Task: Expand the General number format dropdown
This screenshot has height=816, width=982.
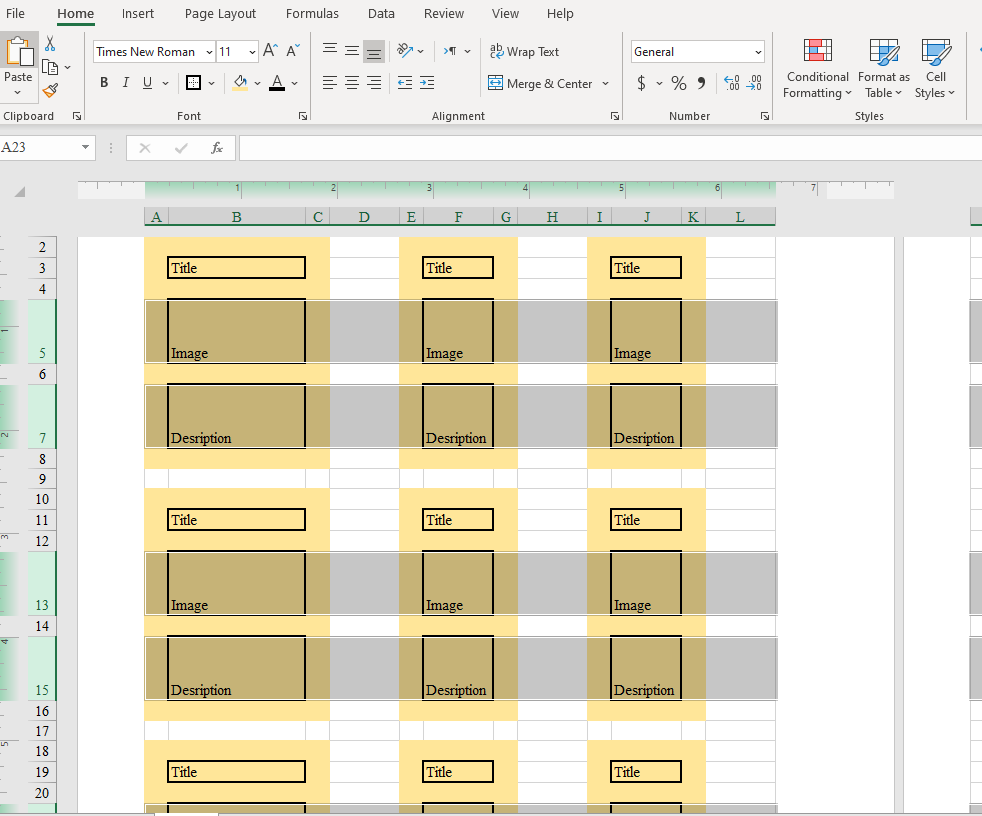Action: click(757, 52)
